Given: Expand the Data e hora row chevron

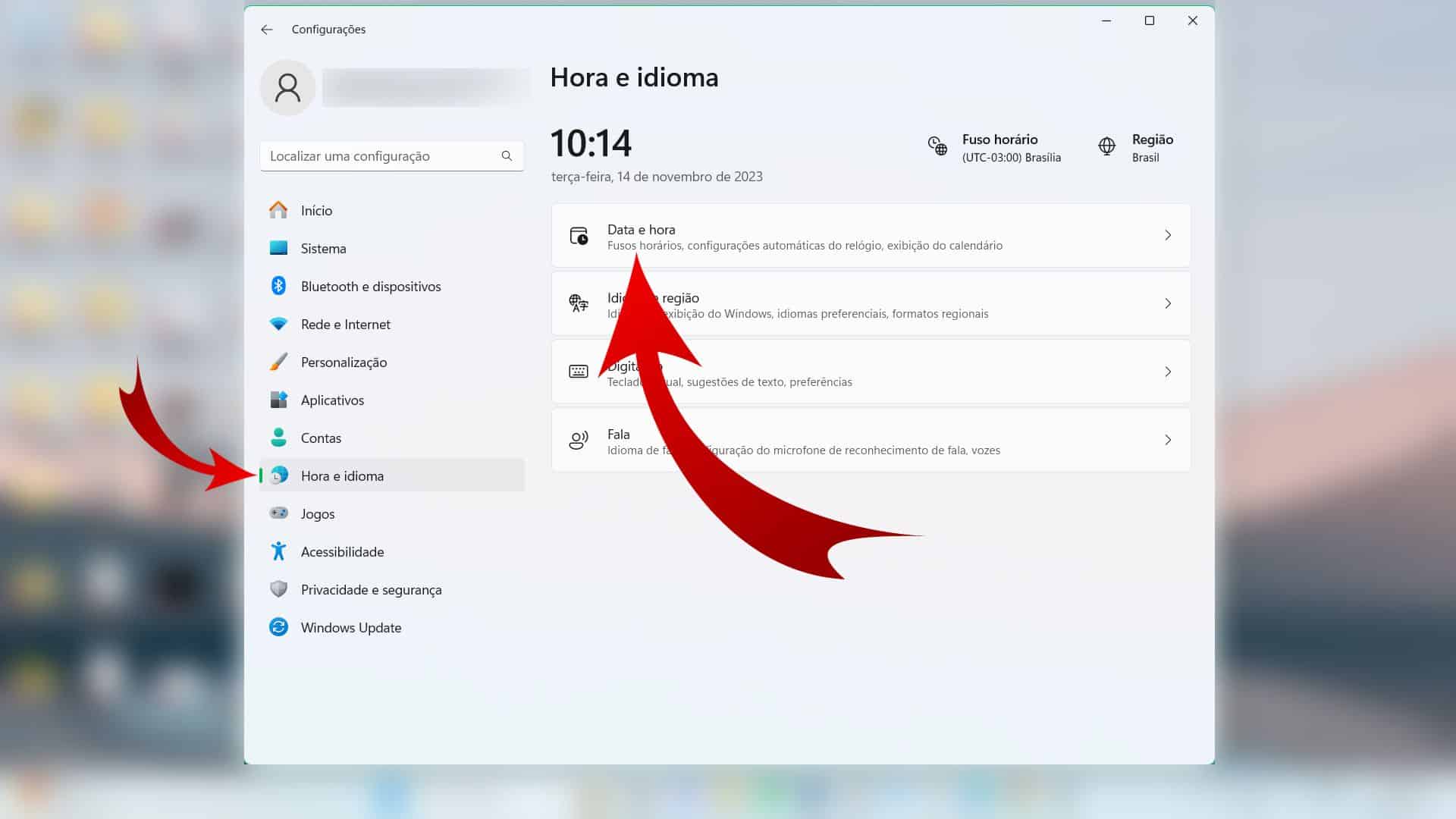Looking at the screenshot, I should point(1168,235).
